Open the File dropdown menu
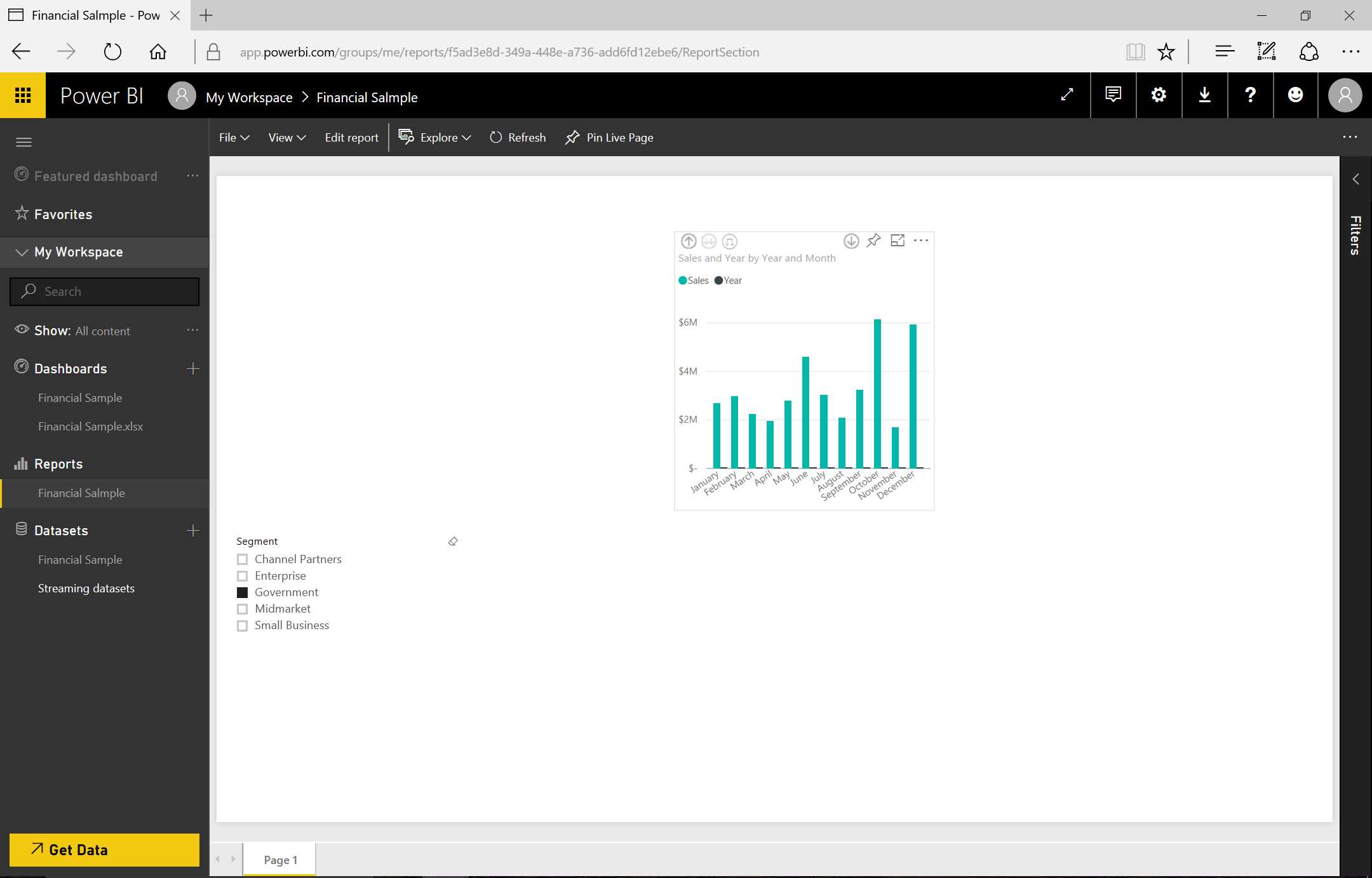This screenshot has height=878, width=1372. point(232,137)
